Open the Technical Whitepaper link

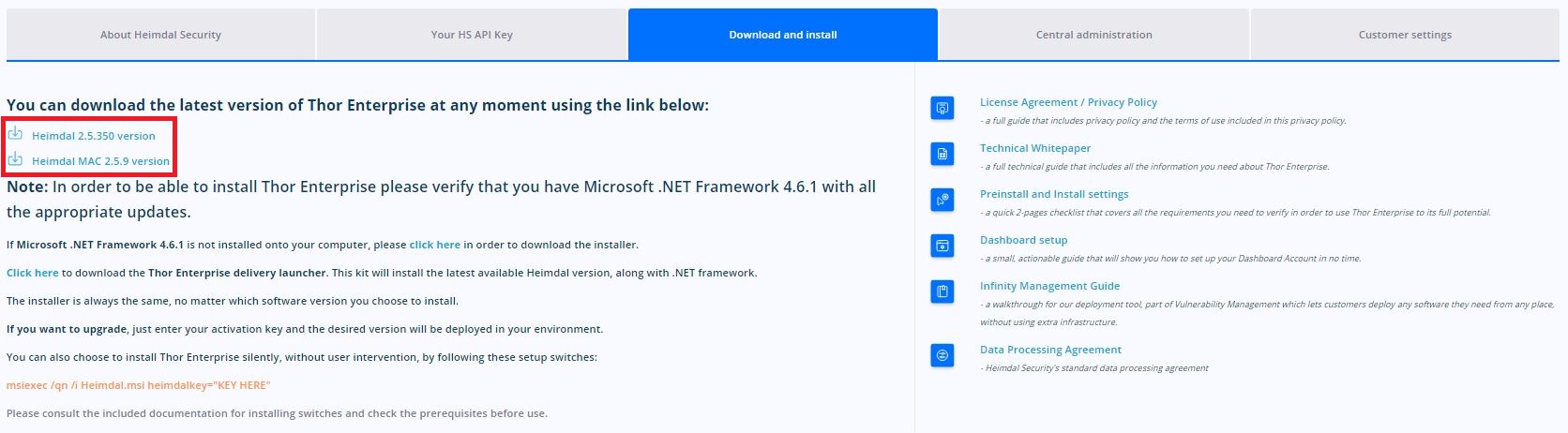click(x=1035, y=148)
